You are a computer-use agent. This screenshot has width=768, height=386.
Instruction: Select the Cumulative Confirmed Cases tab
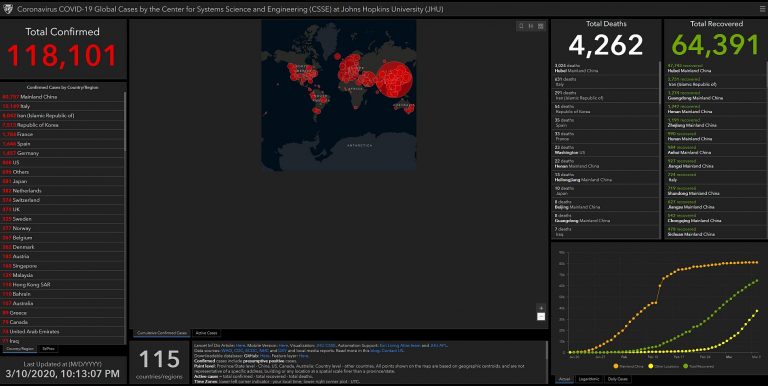pos(162,333)
